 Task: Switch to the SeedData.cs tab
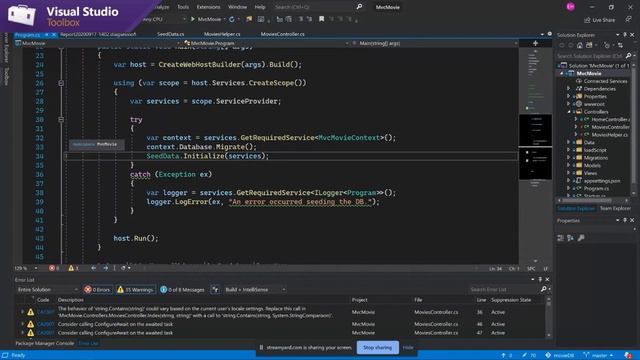[x=170, y=34]
